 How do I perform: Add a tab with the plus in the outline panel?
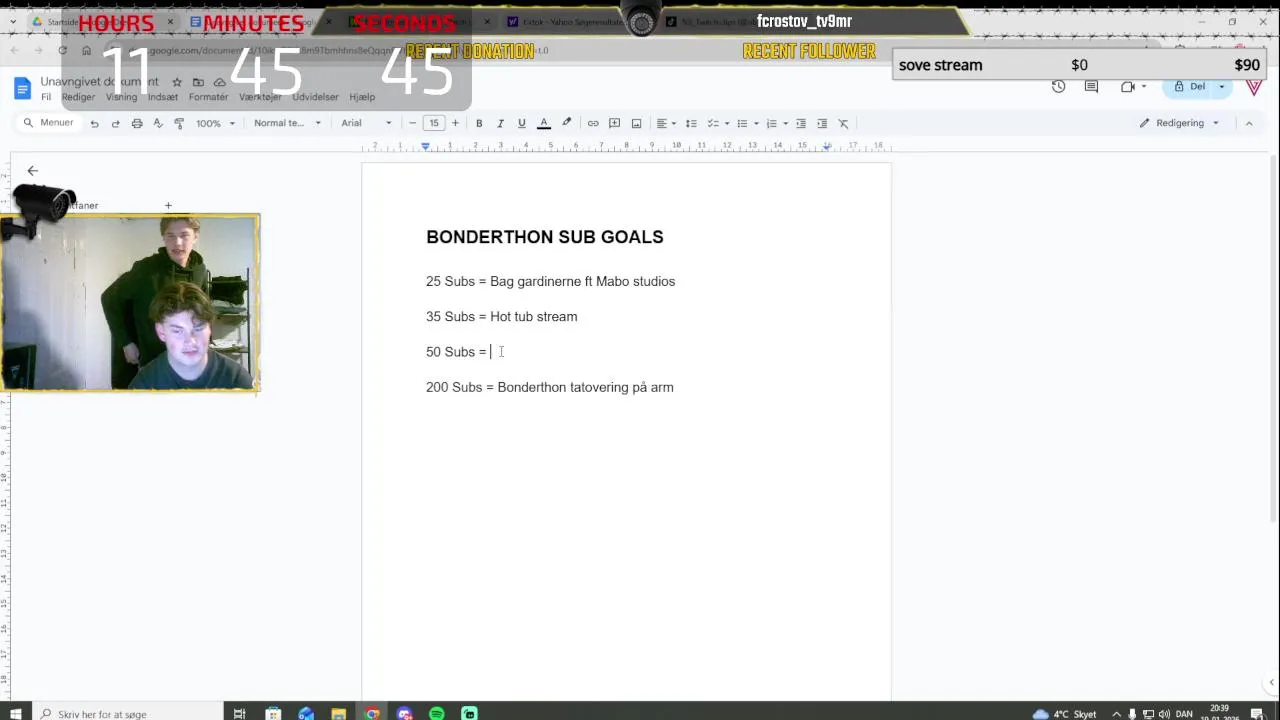pos(168,206)
